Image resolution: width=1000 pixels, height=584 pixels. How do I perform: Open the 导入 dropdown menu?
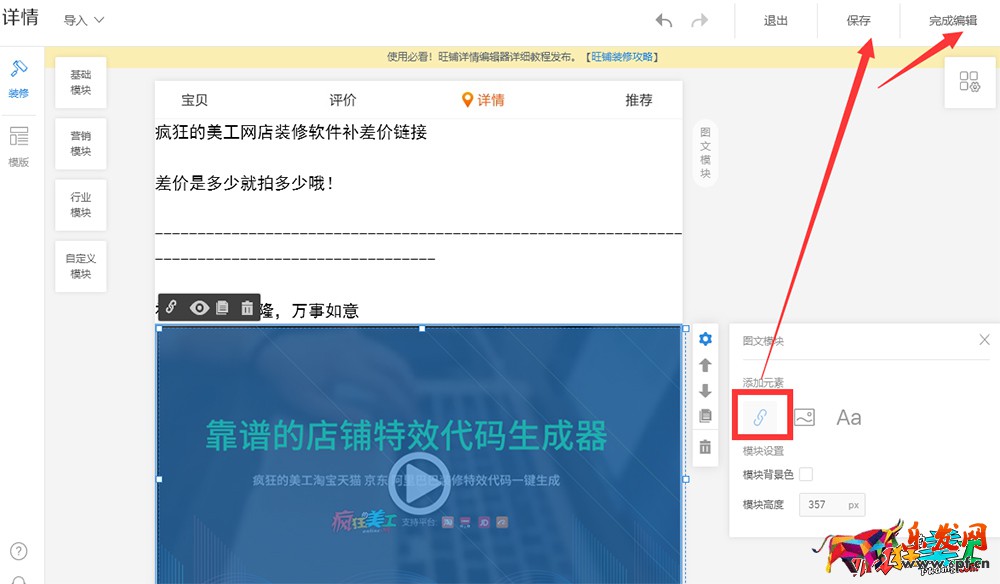point(84,20)
